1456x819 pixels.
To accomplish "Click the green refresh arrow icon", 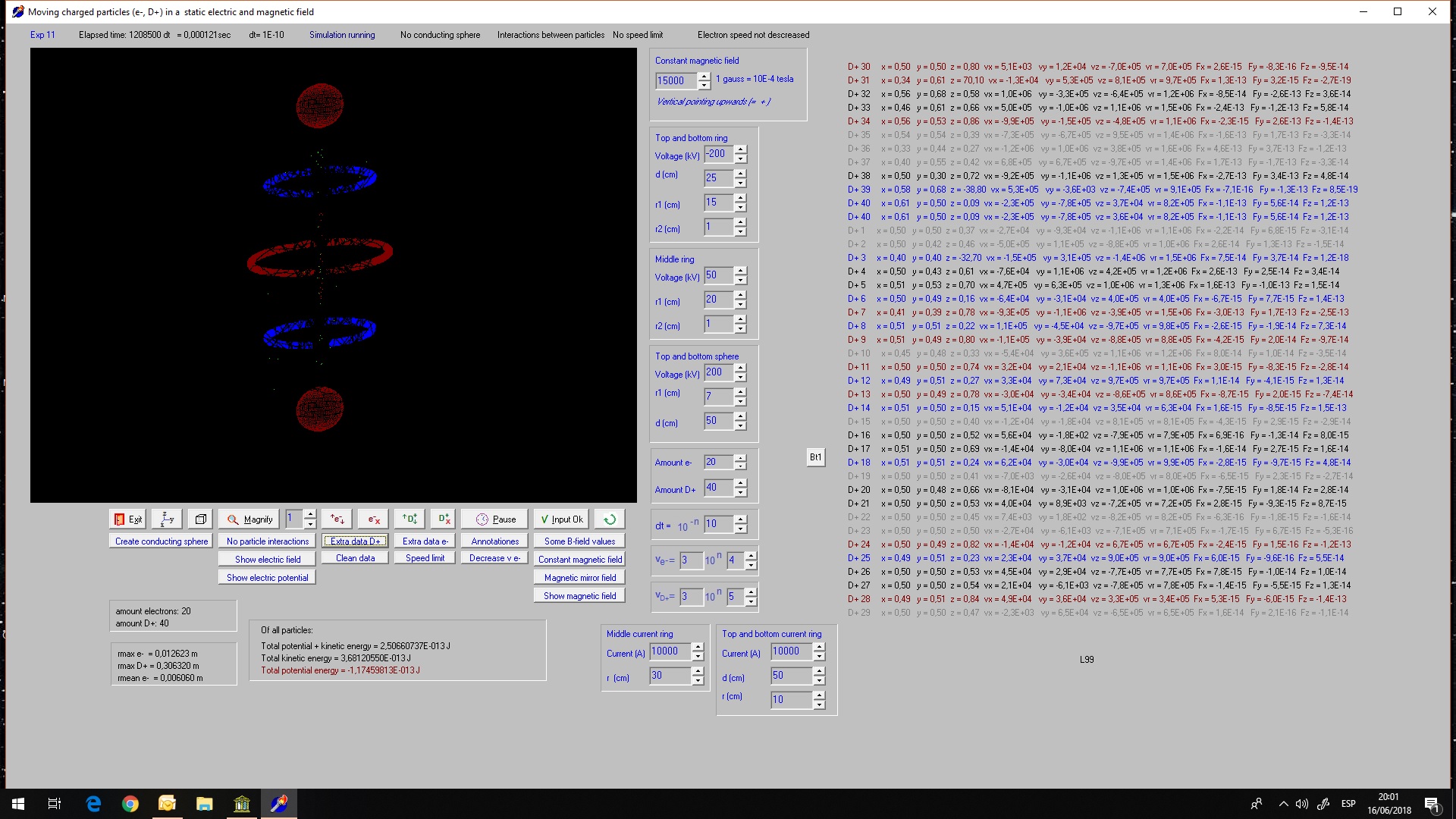I will tap(610, 519).
